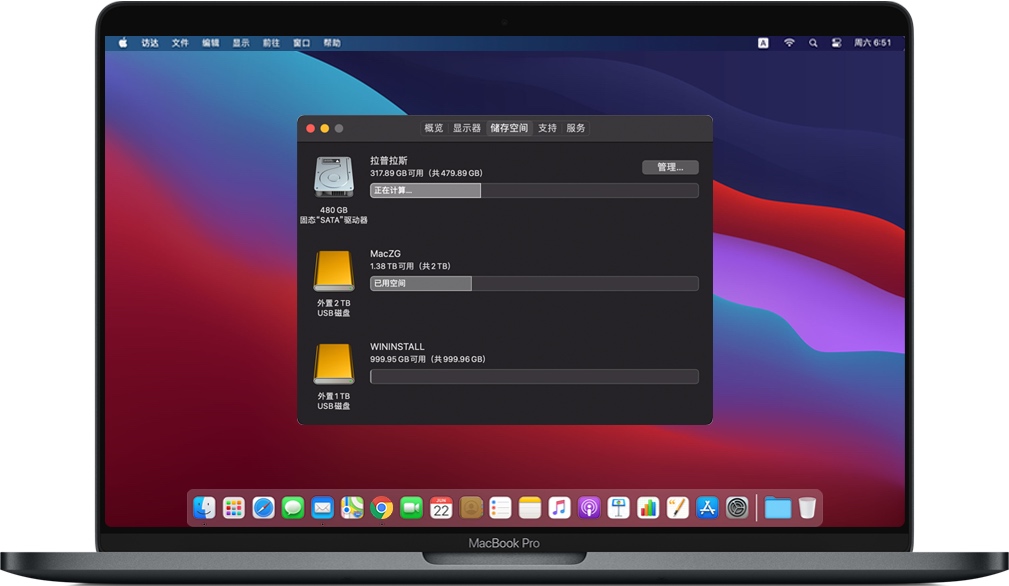Image resolution: width=1009 pixels, height=586 pixels.
Task: Launch Safari from the Dock
Action: tap(263, 508)
